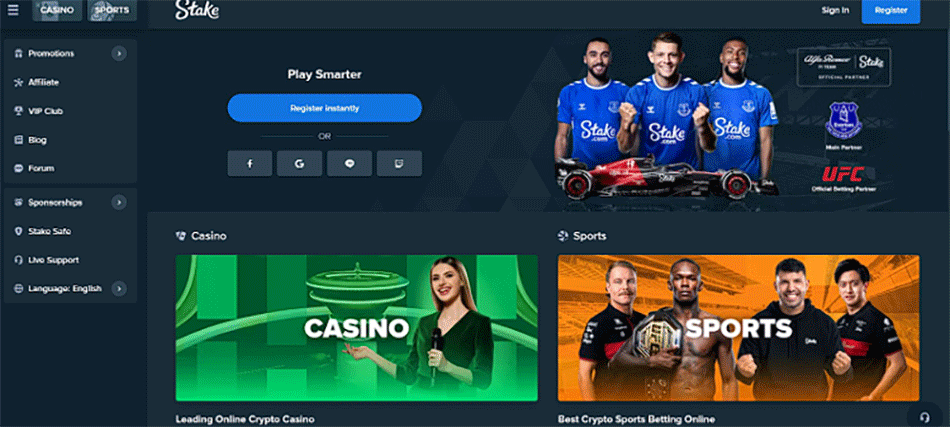Click the Sign In link
The width and height of the screenshot is (950, 427).
coord(835,10)
